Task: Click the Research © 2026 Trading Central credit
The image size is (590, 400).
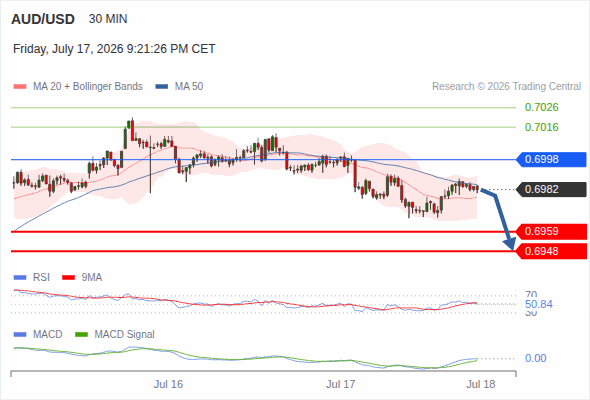Action: coord(506,87)
